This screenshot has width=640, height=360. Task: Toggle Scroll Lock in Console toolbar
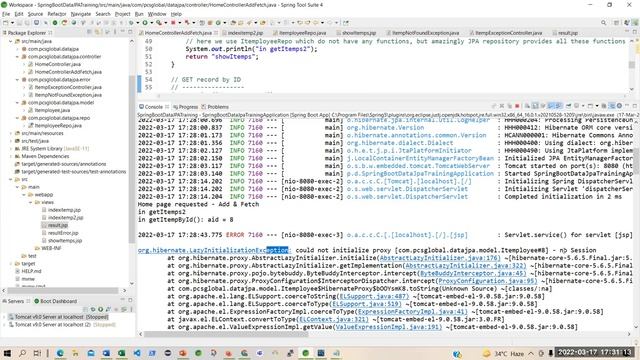[x=535, y=106]
